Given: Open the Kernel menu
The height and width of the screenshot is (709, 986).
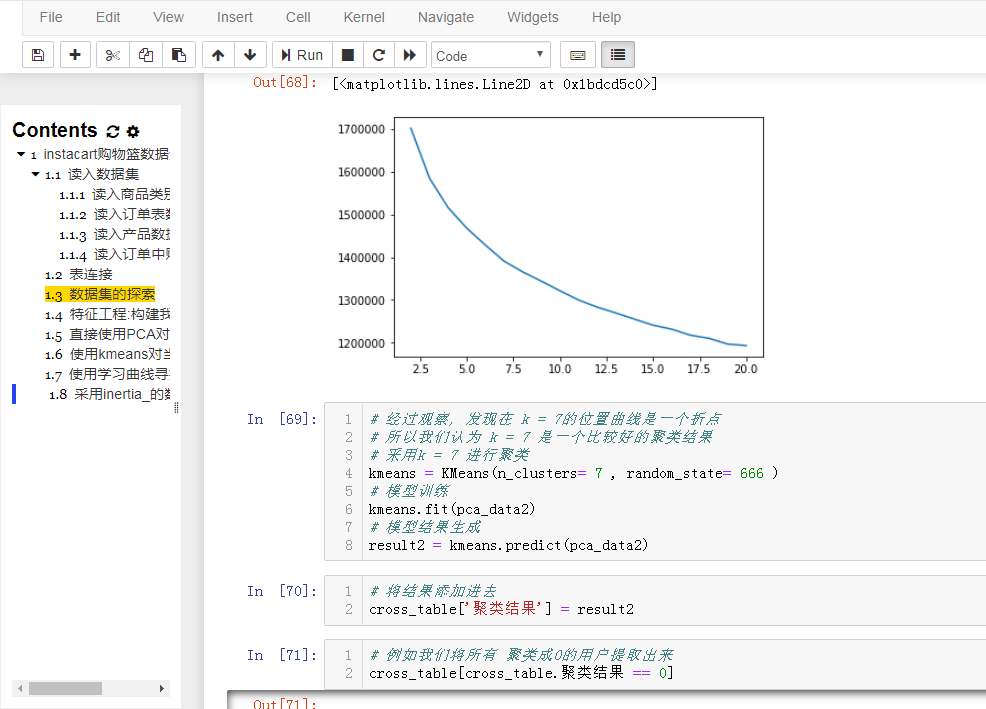Looking at the screenshot, I should tap(364, 17).
